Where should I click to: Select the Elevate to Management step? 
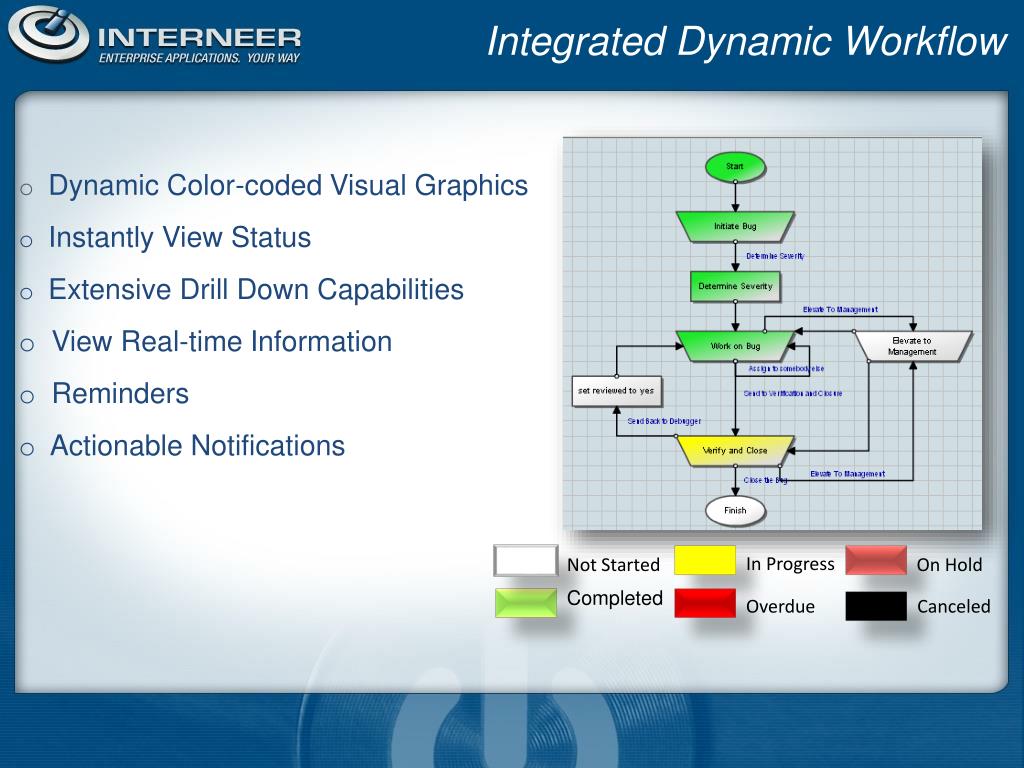click(913, 346)
